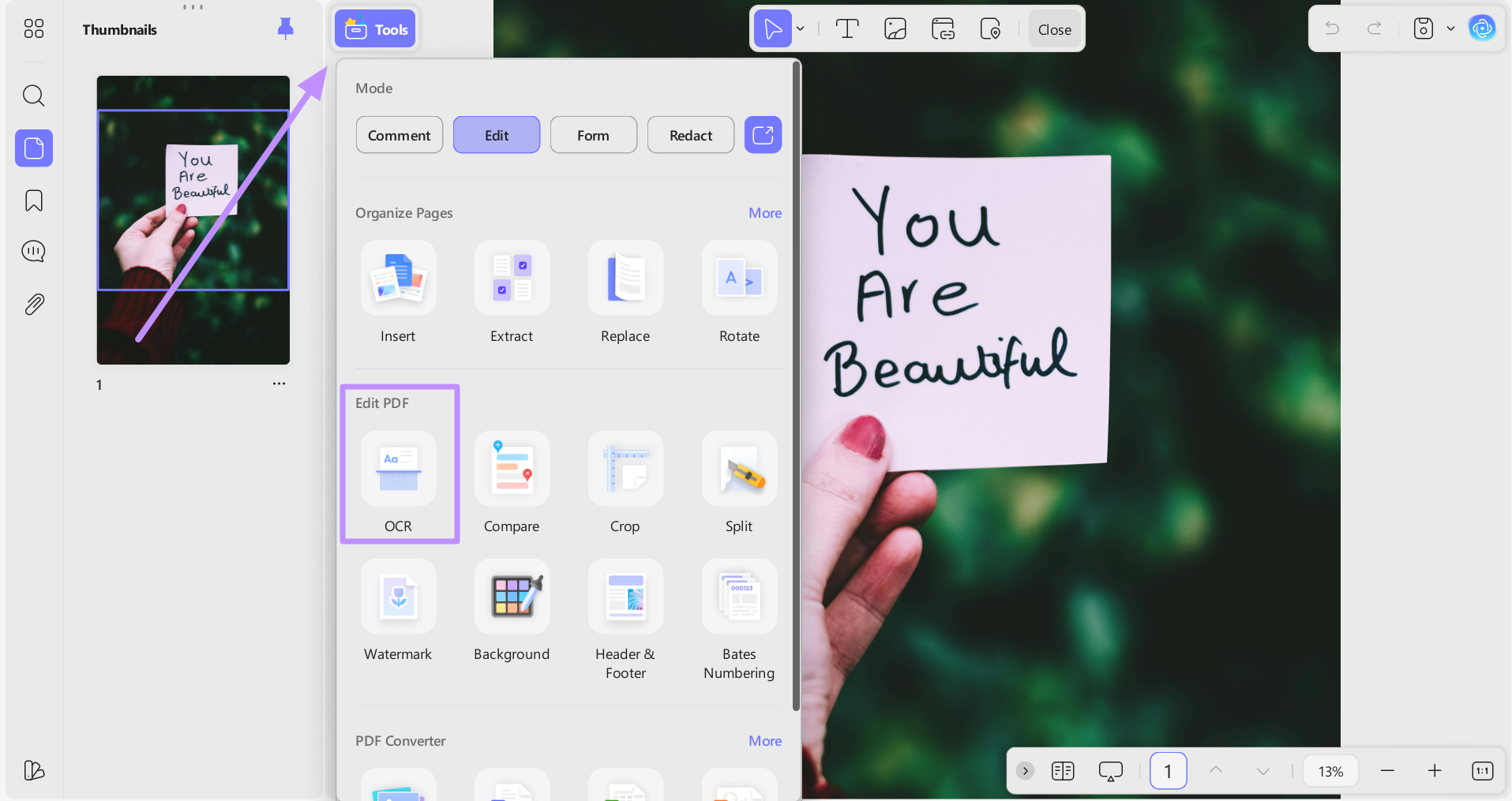Click the Tools button
Image resolution: width=1512 pixels, height=801 pixels.
(x=376, y=29)
